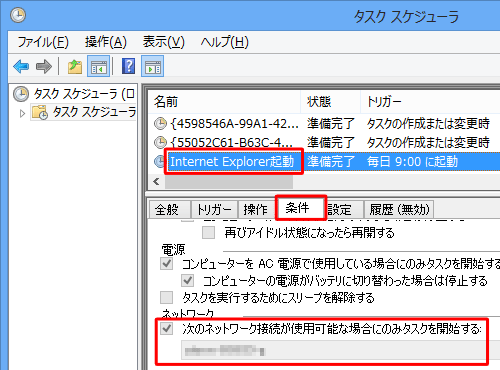Click the clock icon of {4598546A task
The image size is (500, 370).
pos(160,124)
